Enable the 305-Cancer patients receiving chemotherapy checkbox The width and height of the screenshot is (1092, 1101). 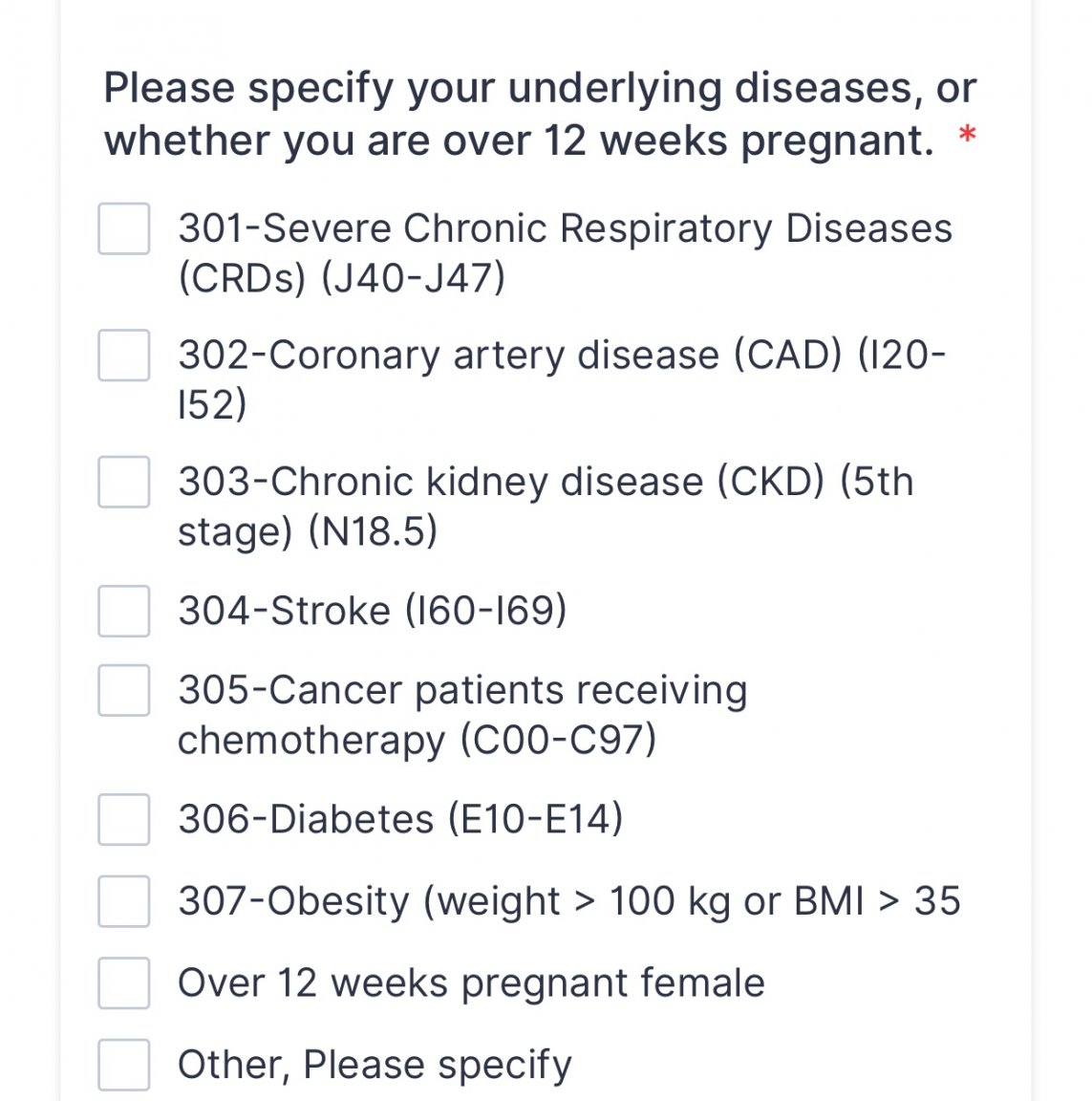[x=123, y=690]
